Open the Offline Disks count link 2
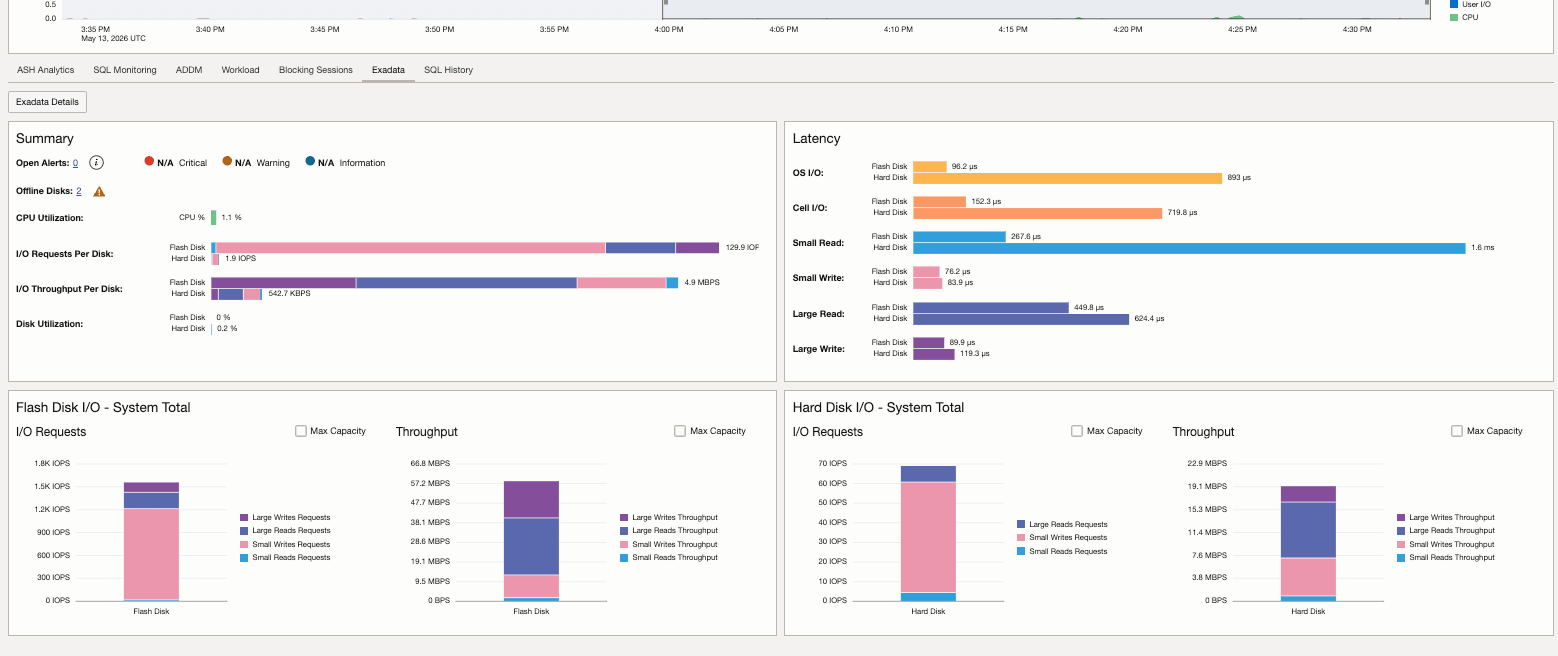 (x=79, y=191)
